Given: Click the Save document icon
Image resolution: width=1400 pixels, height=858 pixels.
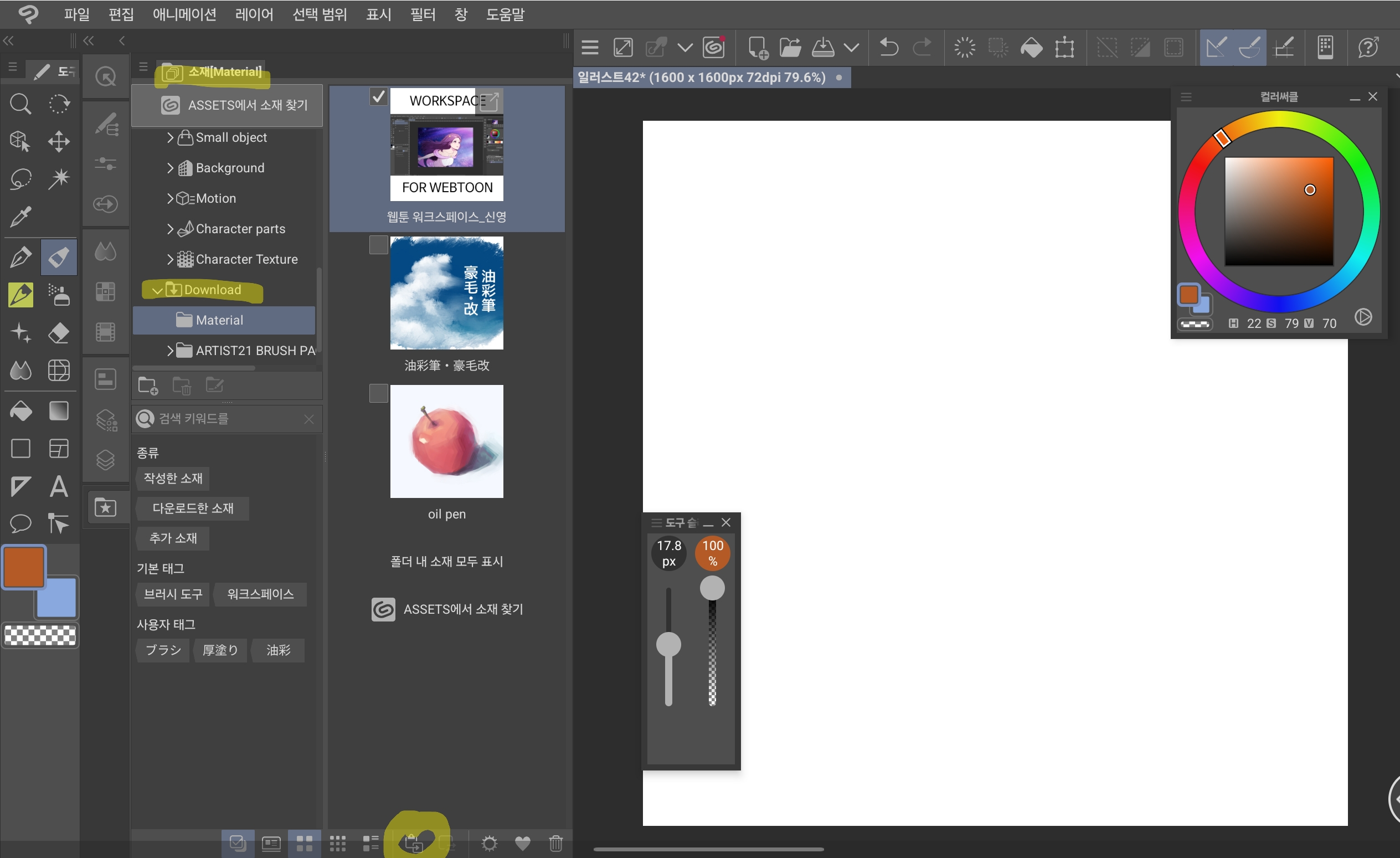Looking at the screenshot, I should pyautogui.click(x=823, y=47).
